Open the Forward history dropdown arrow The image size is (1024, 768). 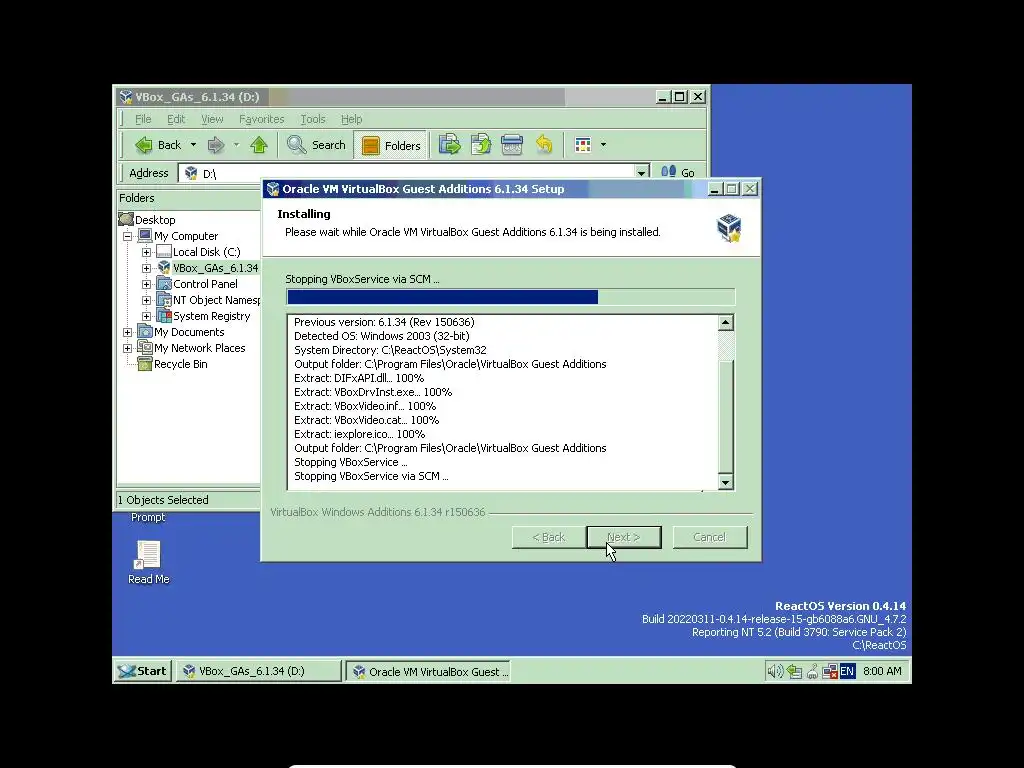236,145
